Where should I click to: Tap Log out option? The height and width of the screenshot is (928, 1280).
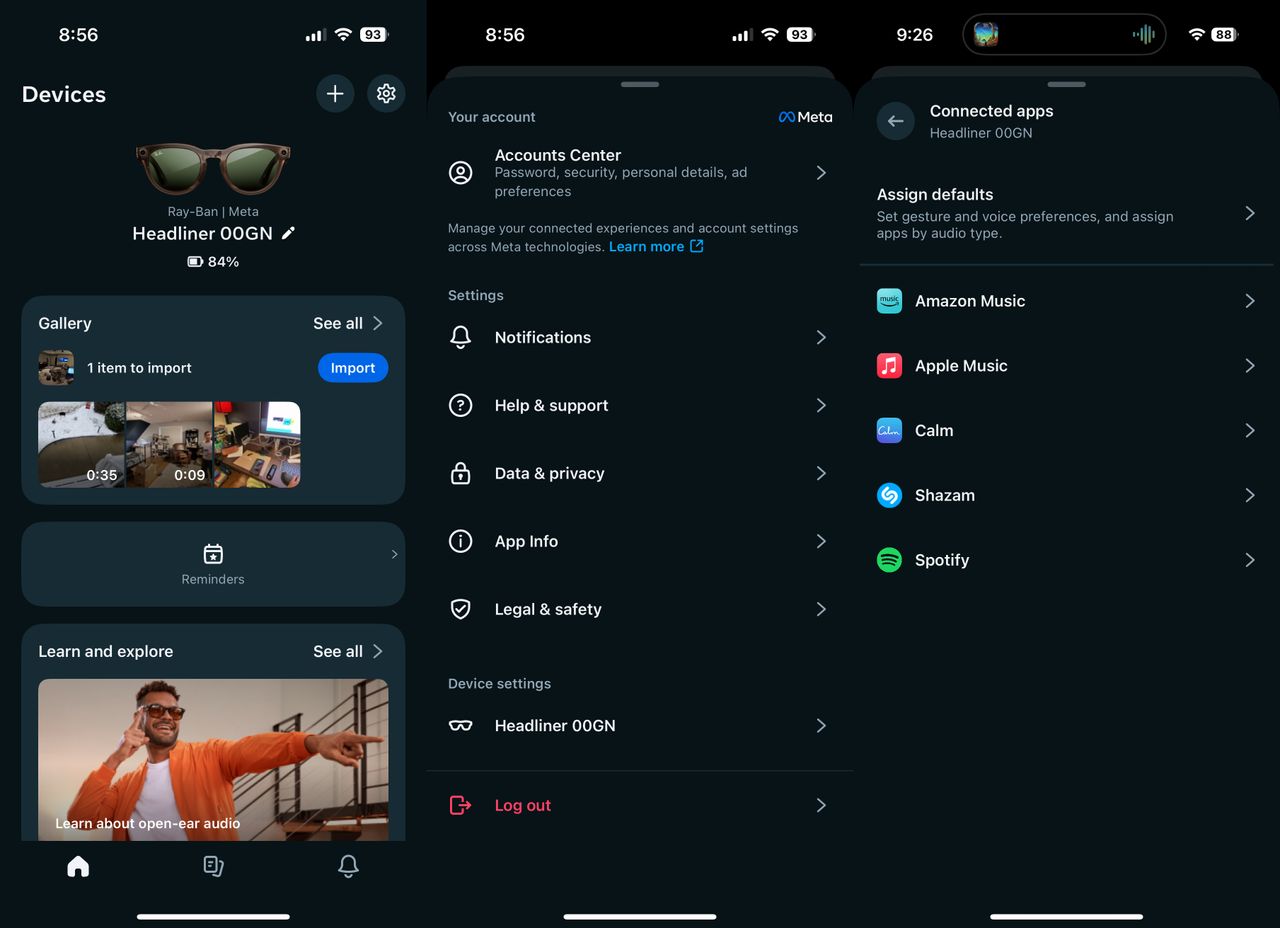pyautogui.click(x=640, y=805)
